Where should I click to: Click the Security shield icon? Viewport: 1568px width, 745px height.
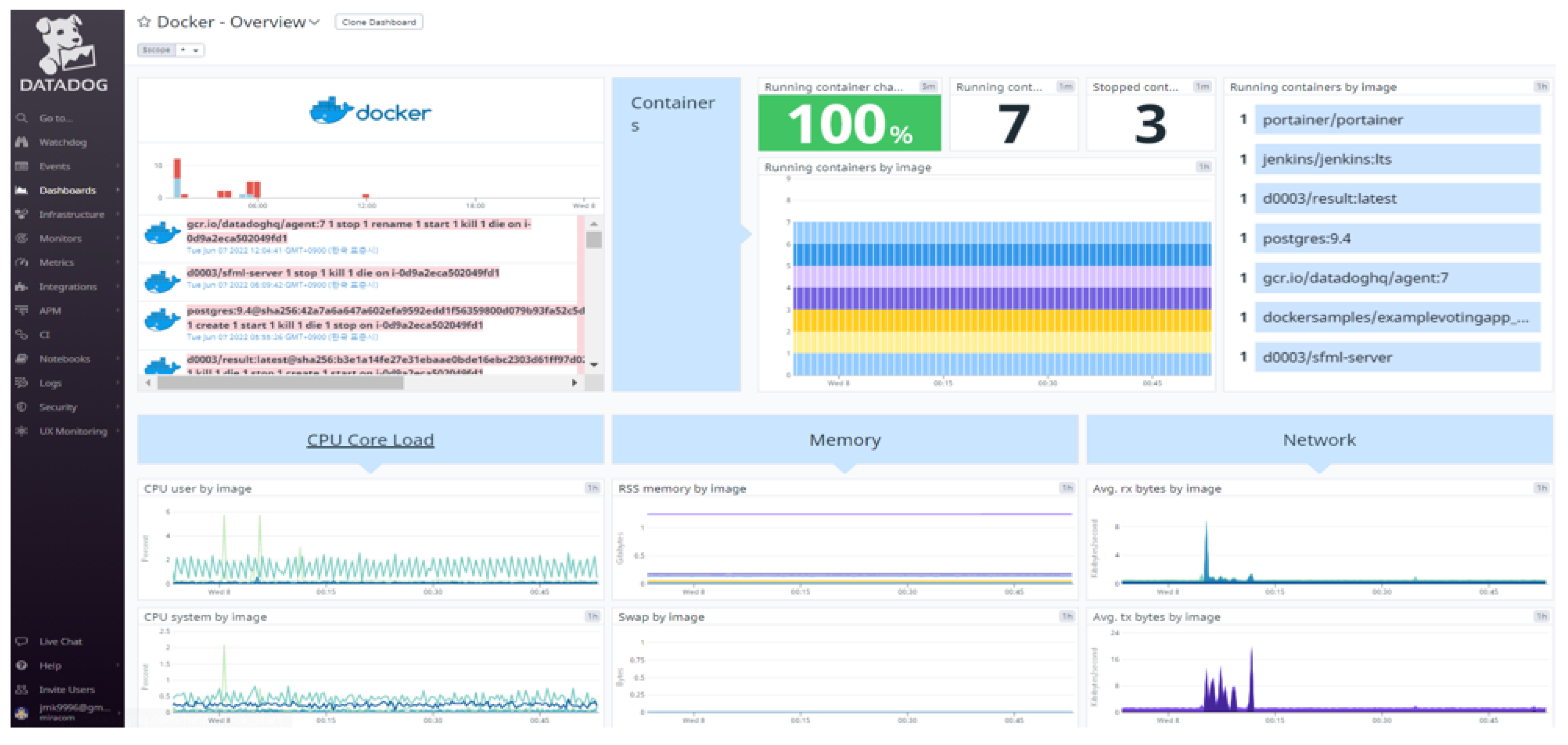coord(22,407)
